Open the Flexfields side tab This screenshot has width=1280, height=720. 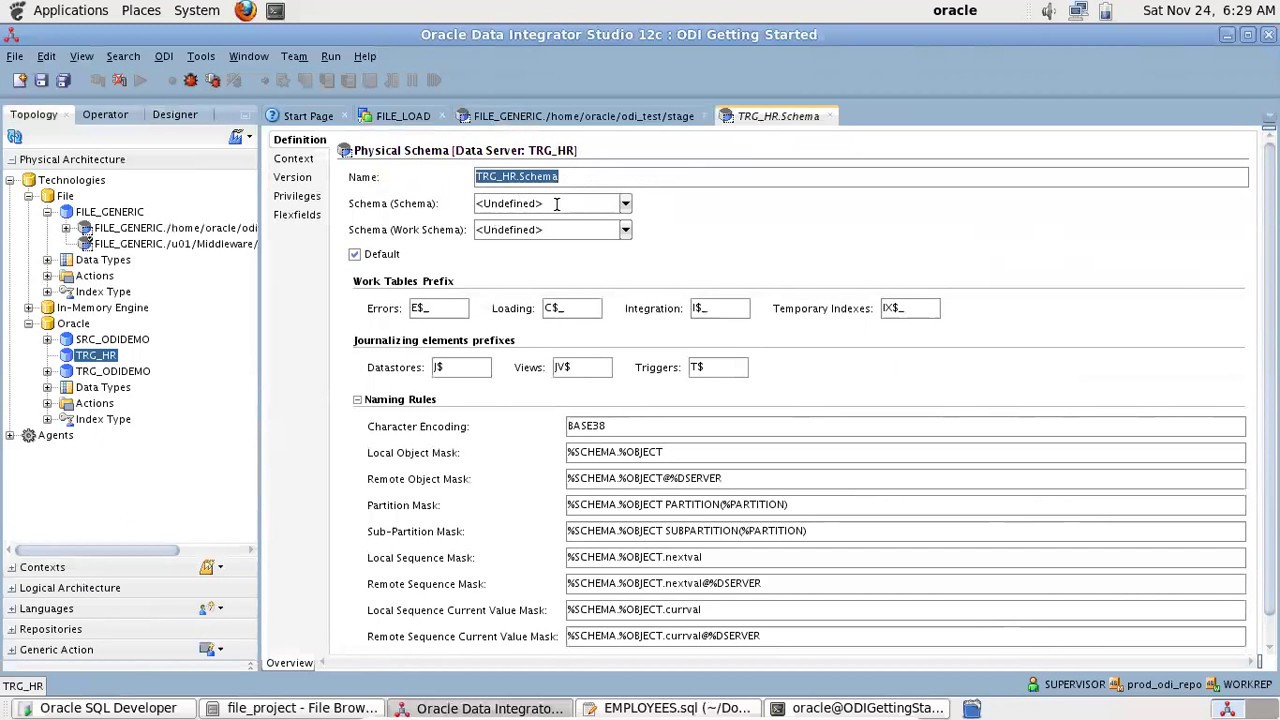coord(297,216)
